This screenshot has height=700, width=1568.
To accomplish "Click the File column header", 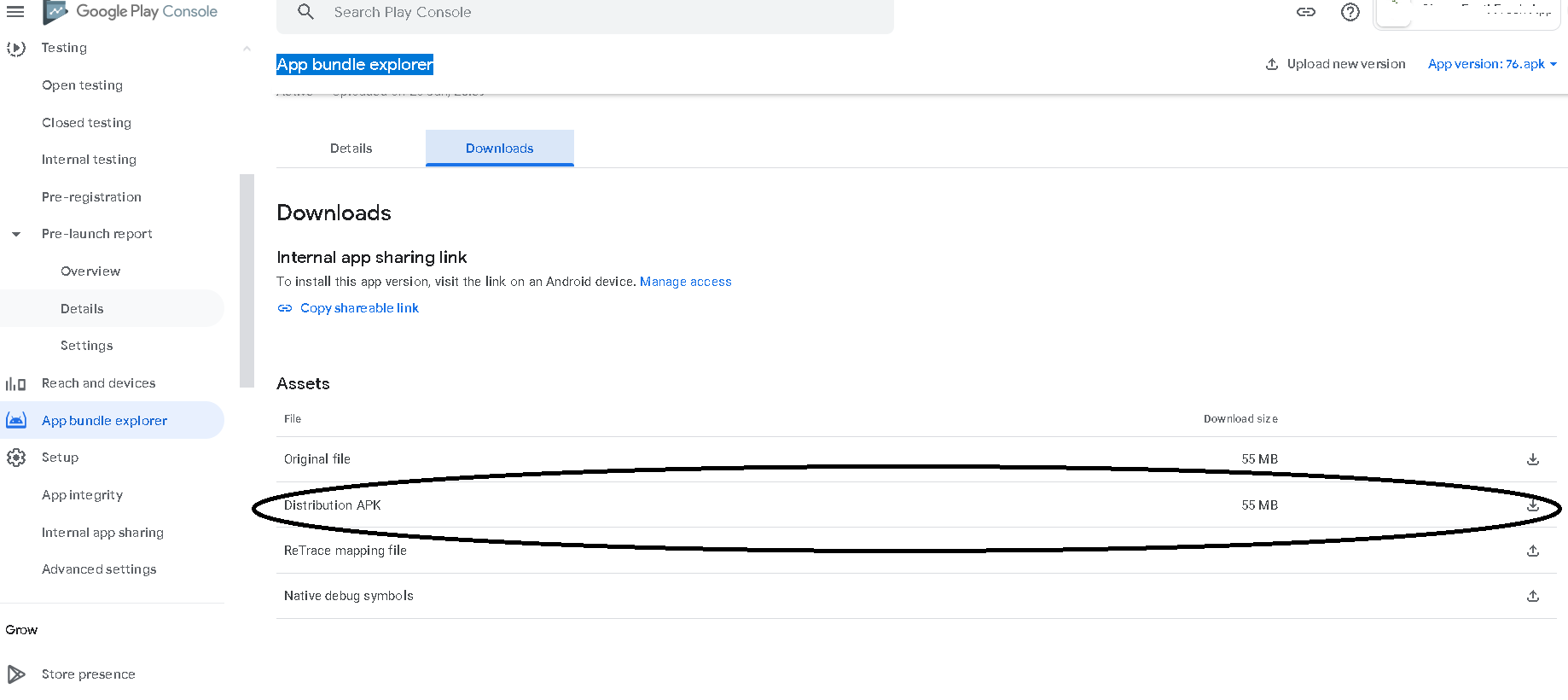I will pos(293,419).
